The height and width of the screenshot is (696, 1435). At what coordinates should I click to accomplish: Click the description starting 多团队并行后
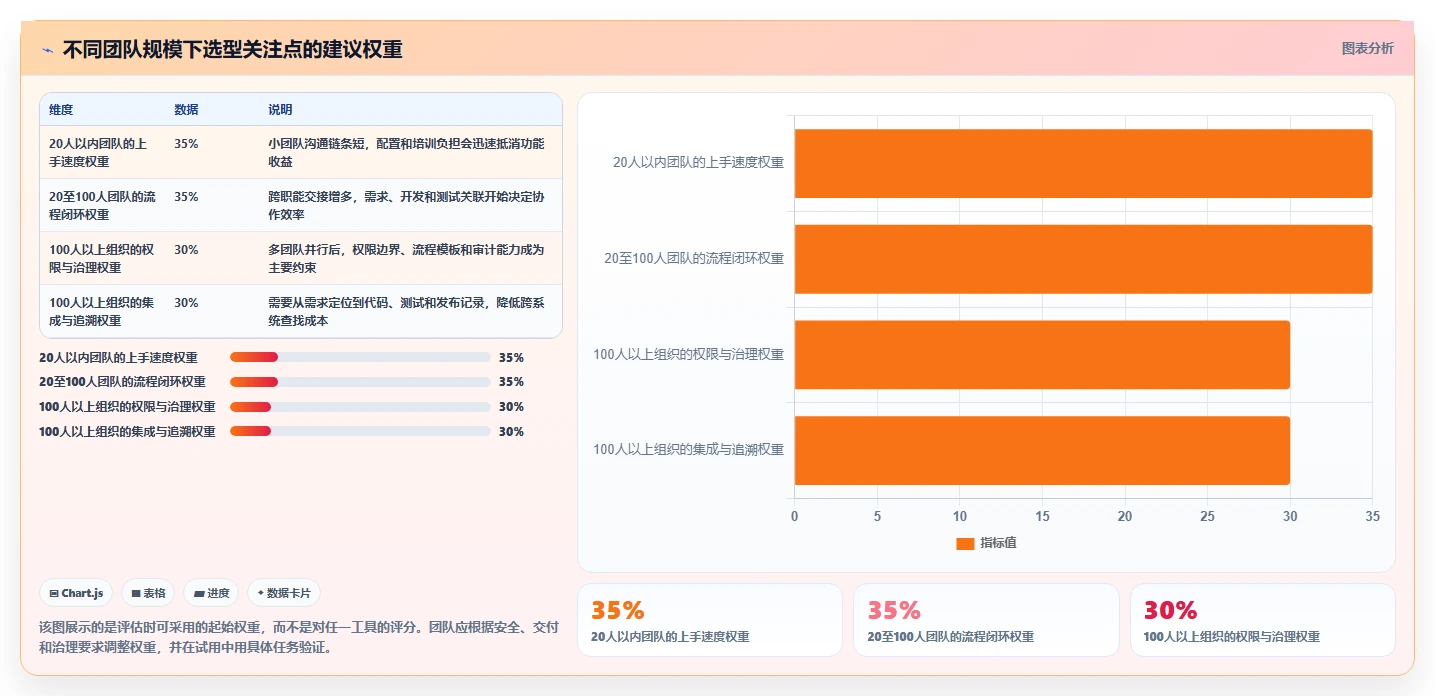[406, 258]
